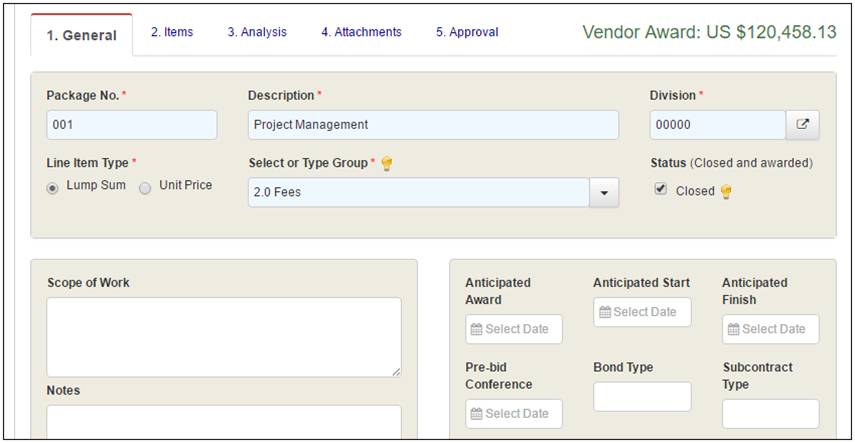The width and height of the screenshot is (855, 443).
Task: Uncheck the Closed status checkbox
Action: click(x=660, y=189)
